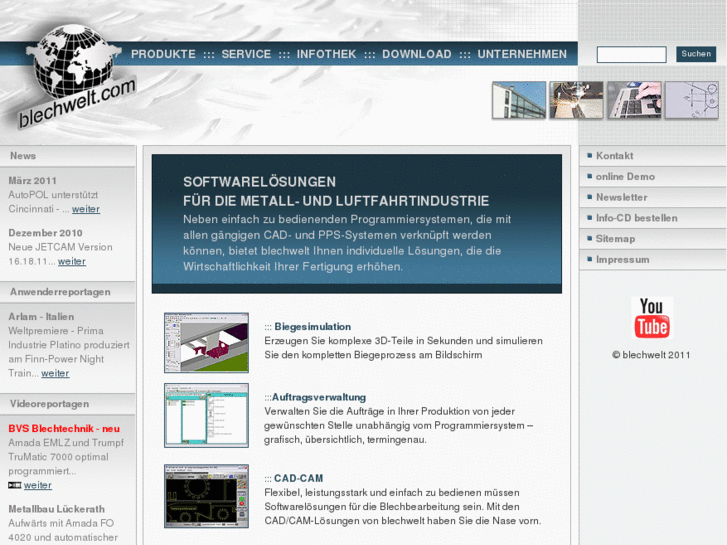Click the Auftragsverwaltung screenshot thumbnail
This screenshot has height=545, width=727.
[x=206, y=416]
